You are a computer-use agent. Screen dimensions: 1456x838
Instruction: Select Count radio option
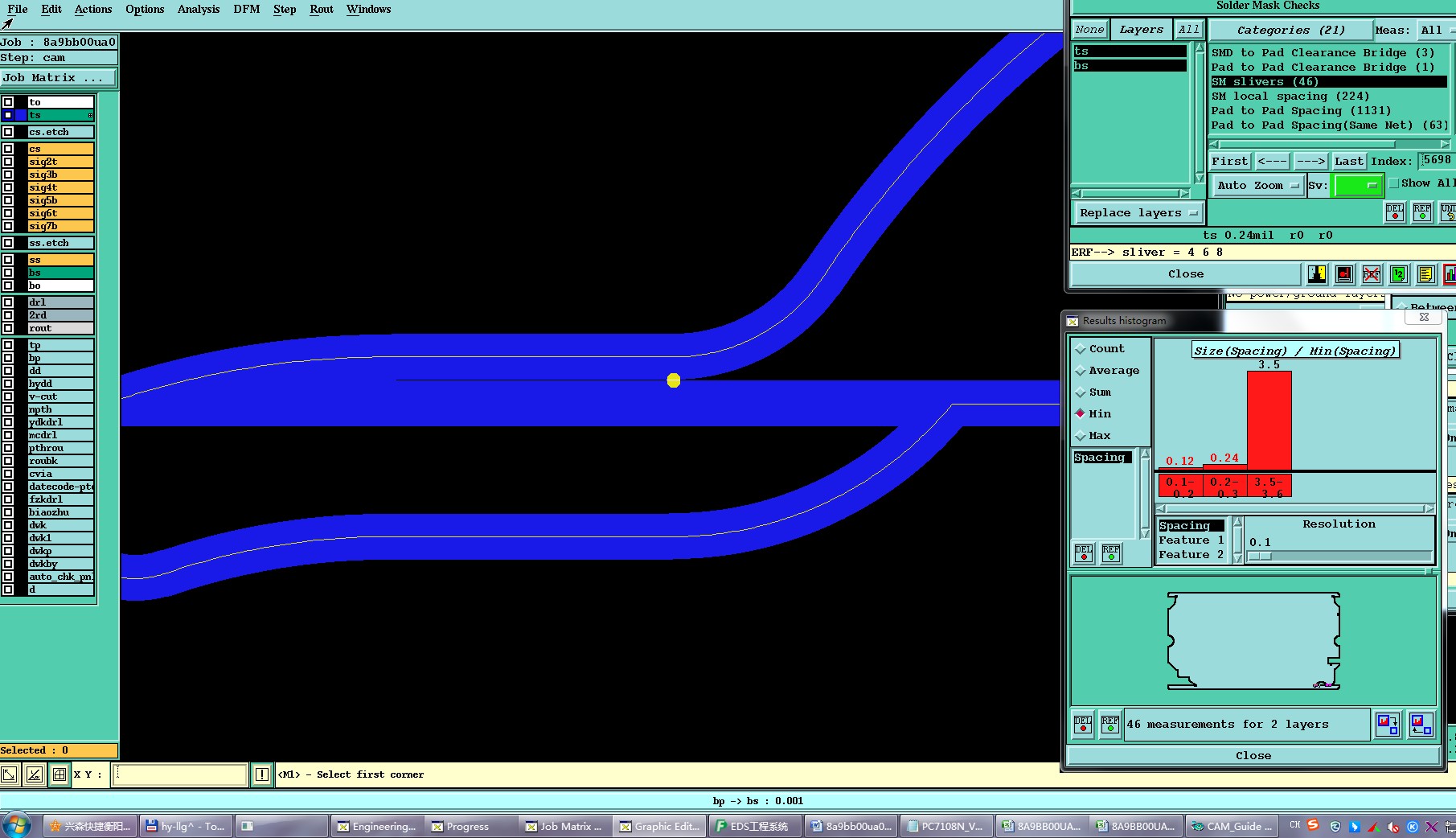coord(1081,349)
